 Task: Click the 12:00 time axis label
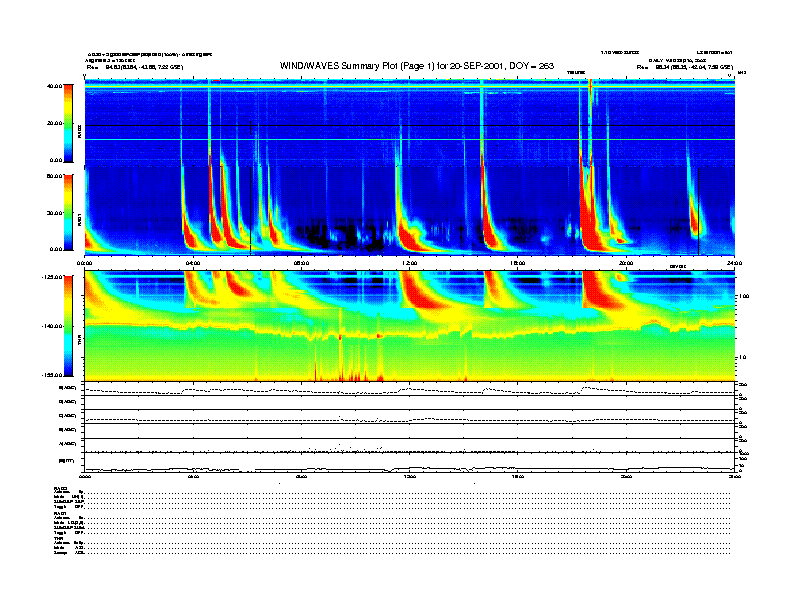[409, 263]
